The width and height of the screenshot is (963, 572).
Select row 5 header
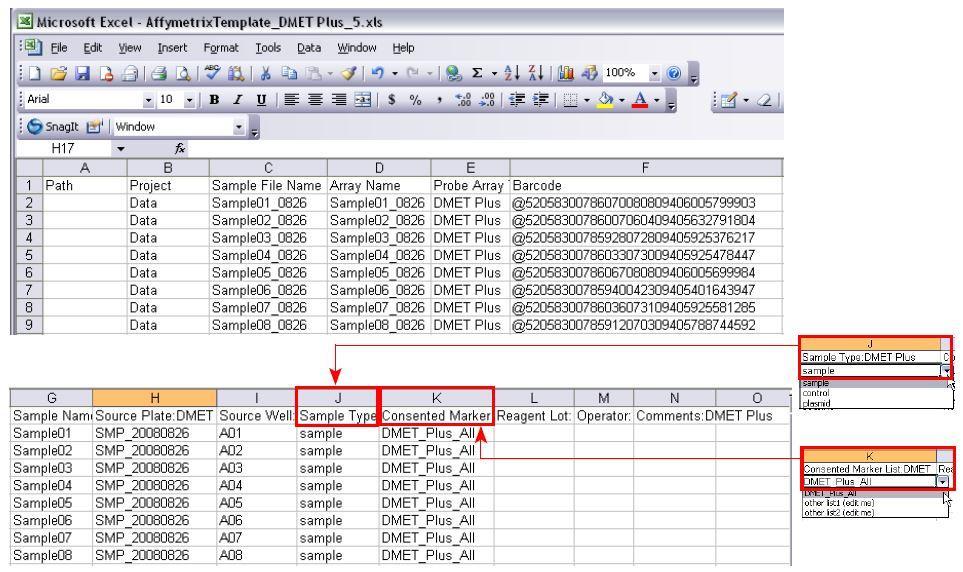click(29, 255)
